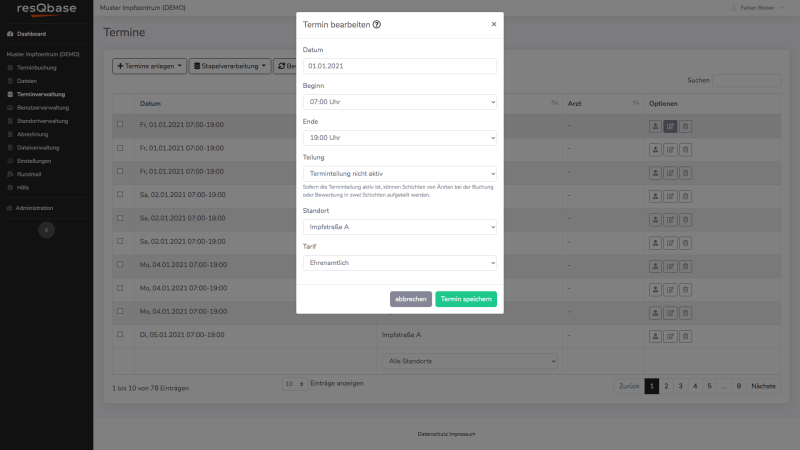Tick the checkbox of the second Mo, 04.01.2021 row
Image resolution: width=800 pixels, height=450 pixels.
(x=120, y=288)
